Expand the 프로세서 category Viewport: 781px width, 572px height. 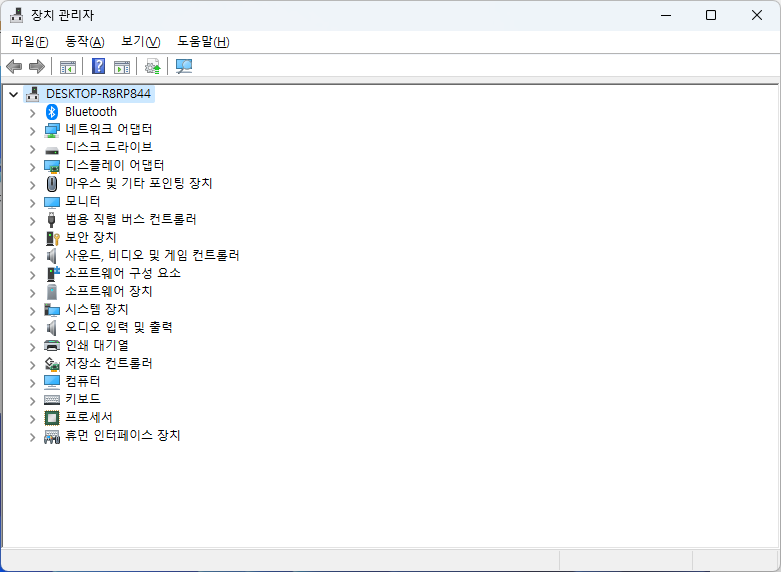[x=32, y=419]
